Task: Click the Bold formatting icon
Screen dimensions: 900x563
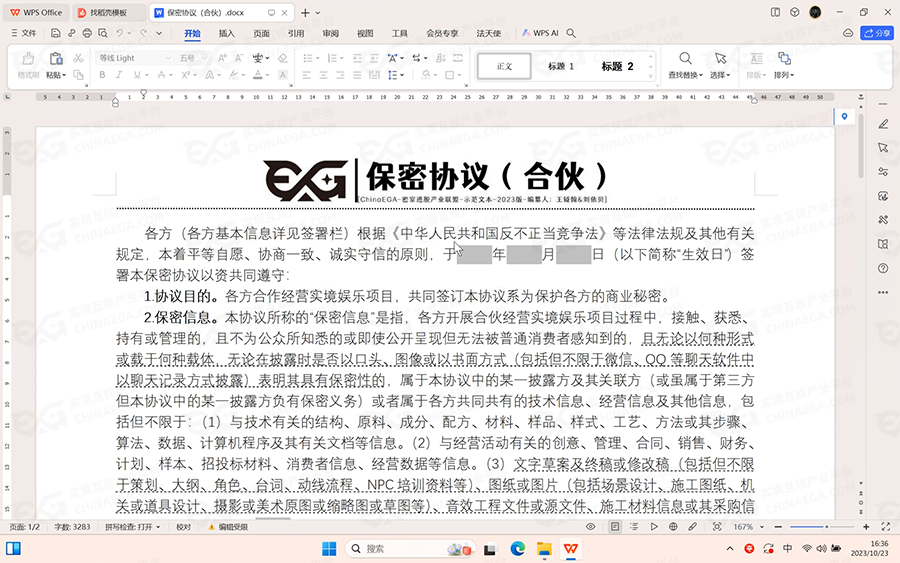Action: 100,75
